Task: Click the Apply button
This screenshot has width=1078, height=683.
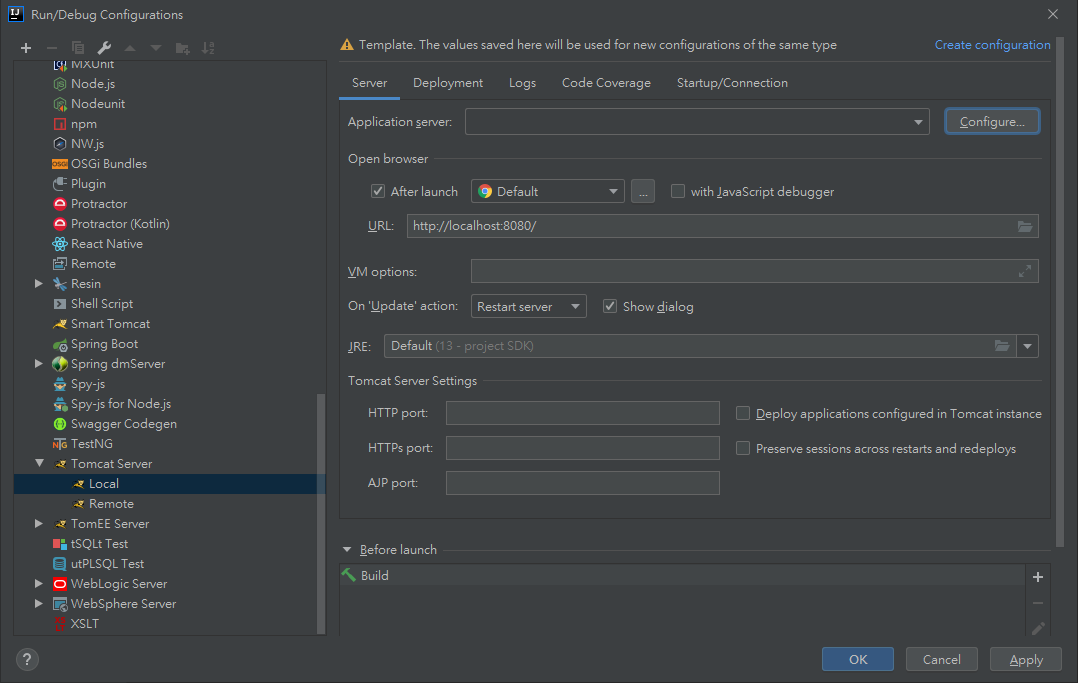Action: [x=1026, y=659]
